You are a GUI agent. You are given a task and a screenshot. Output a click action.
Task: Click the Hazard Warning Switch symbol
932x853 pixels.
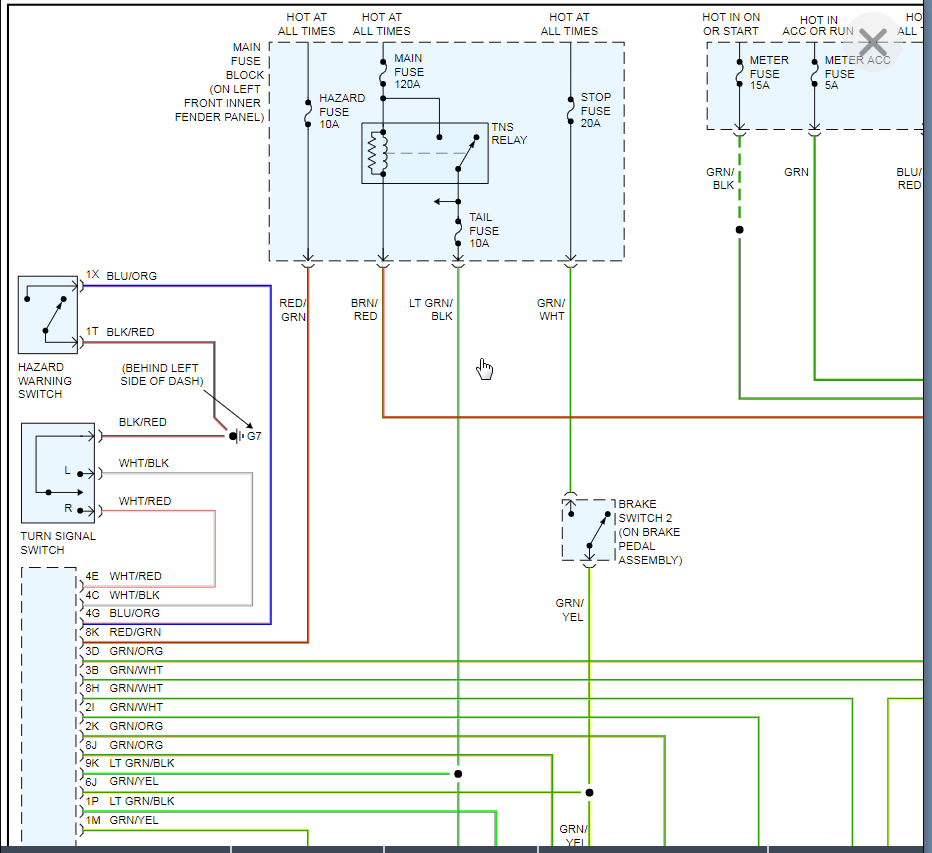click(48, 314)
